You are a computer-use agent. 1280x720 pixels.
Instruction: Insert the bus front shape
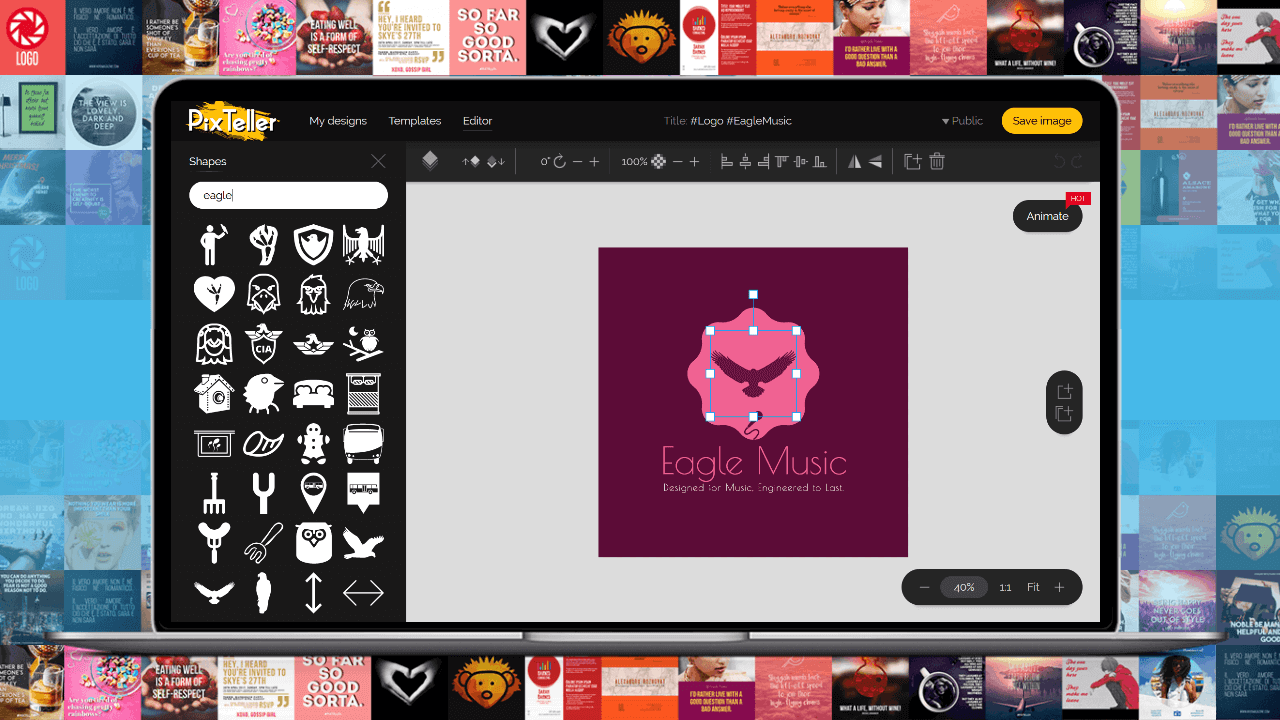tap(363, 443)
